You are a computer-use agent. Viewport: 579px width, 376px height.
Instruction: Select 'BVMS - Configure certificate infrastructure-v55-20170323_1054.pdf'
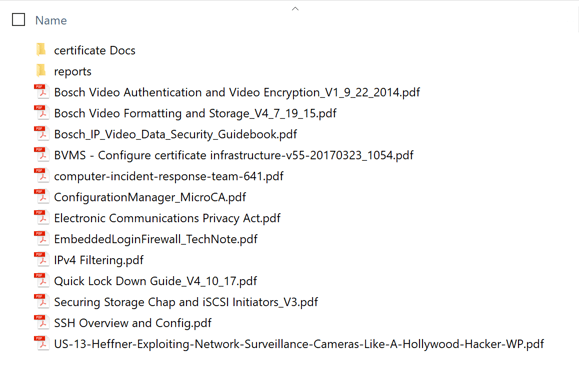click(234, 155)
